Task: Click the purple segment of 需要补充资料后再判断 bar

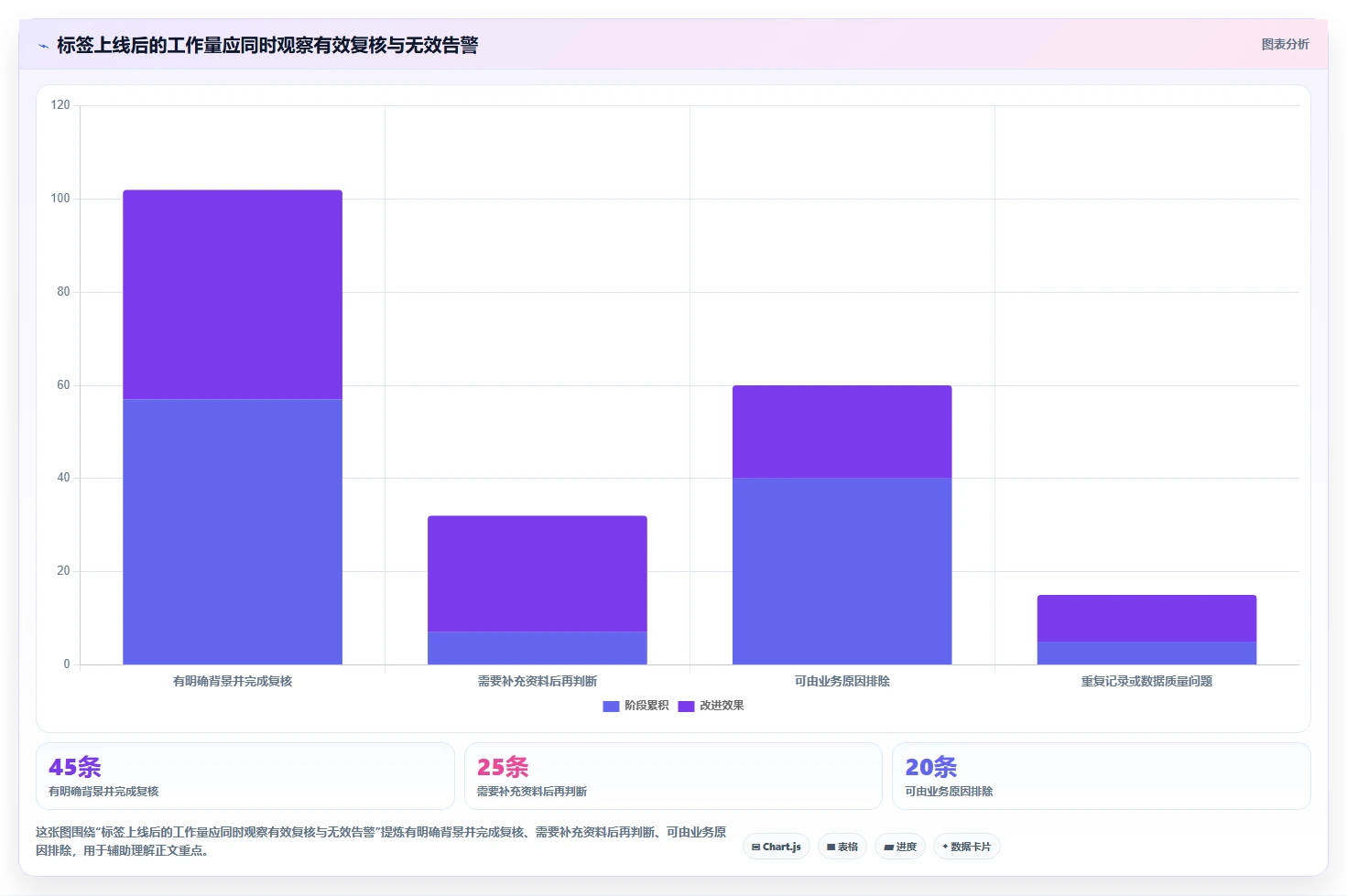Action: (x=538, y=574)
